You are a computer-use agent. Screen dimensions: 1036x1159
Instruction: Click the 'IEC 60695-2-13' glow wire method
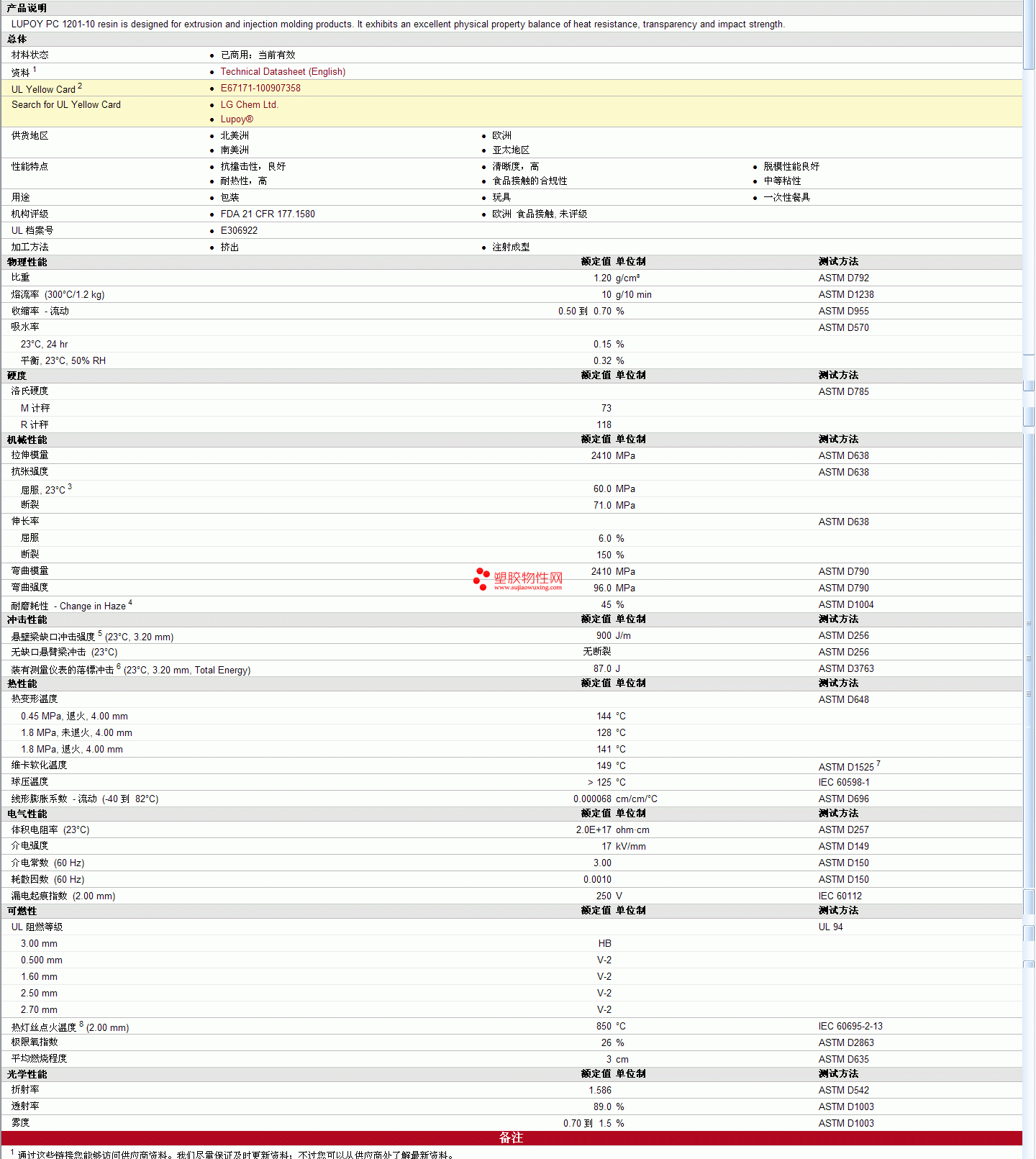(x=850, y=1027)
